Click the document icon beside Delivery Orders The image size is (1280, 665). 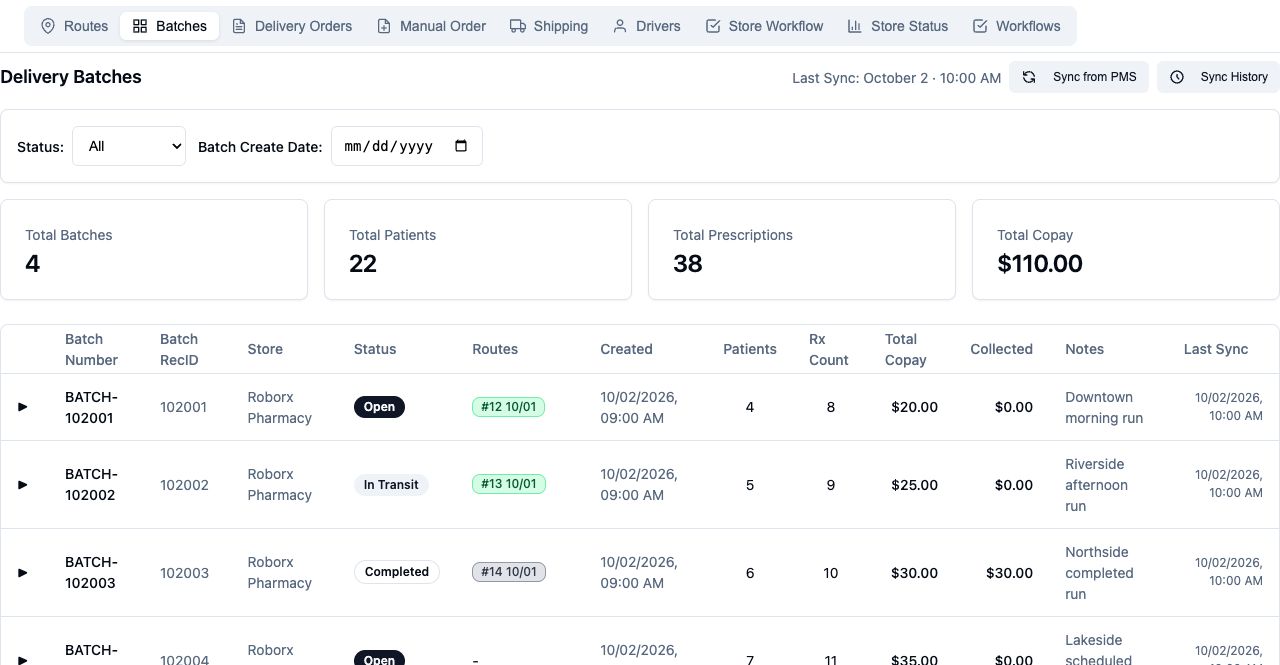coord(239,26)
